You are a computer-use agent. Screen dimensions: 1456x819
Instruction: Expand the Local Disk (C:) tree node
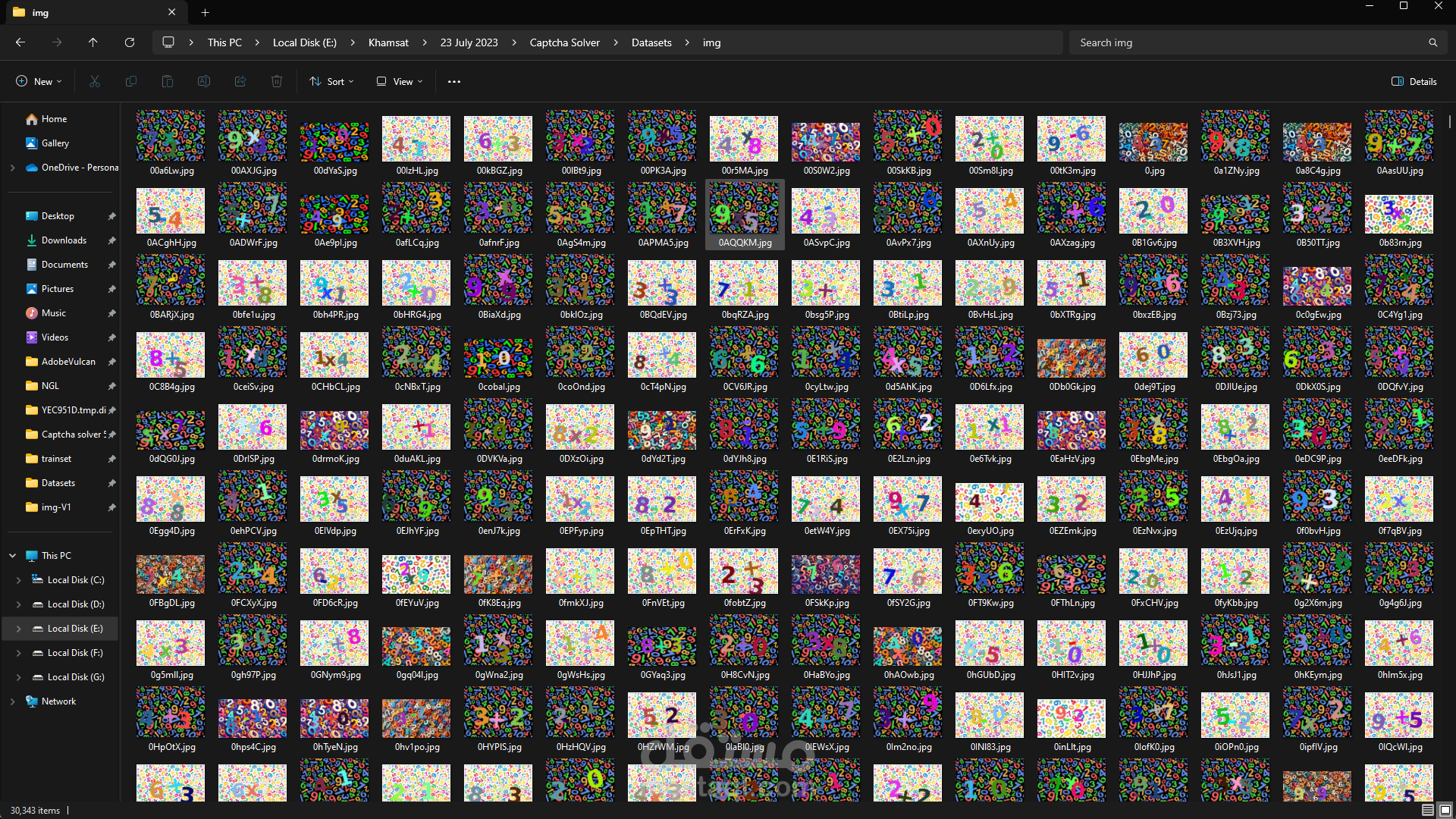click(18, 580)
